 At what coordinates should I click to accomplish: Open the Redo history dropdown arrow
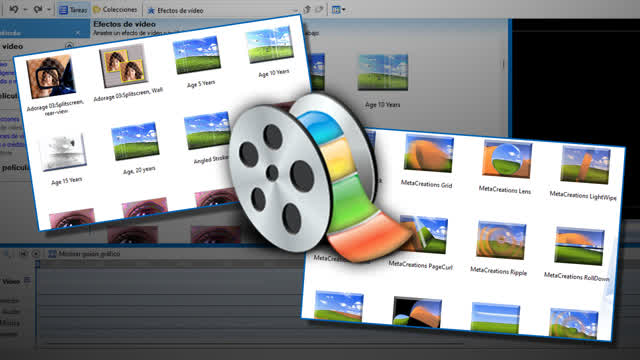(49, 9)
